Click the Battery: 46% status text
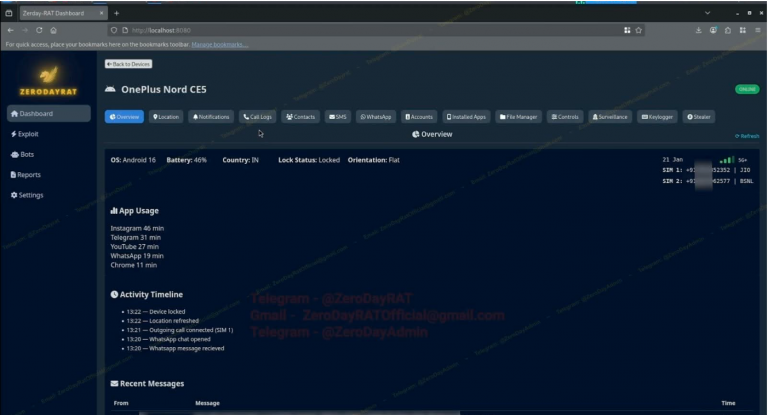Viewport: 768px width, 415px height. [x=187, y=160]
